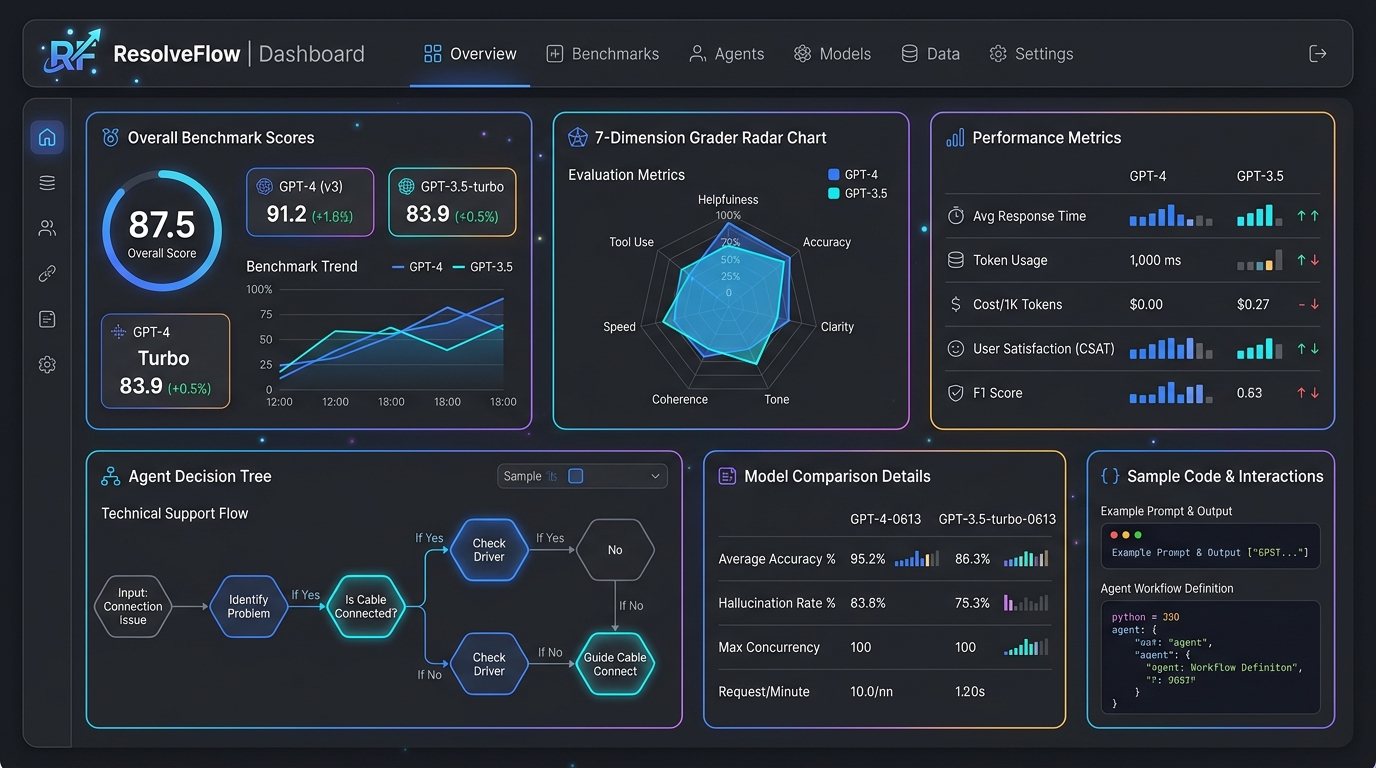1376x768 pixels.
Task: Click the Example Prompt & Output code box
Action: [1210, 547]
